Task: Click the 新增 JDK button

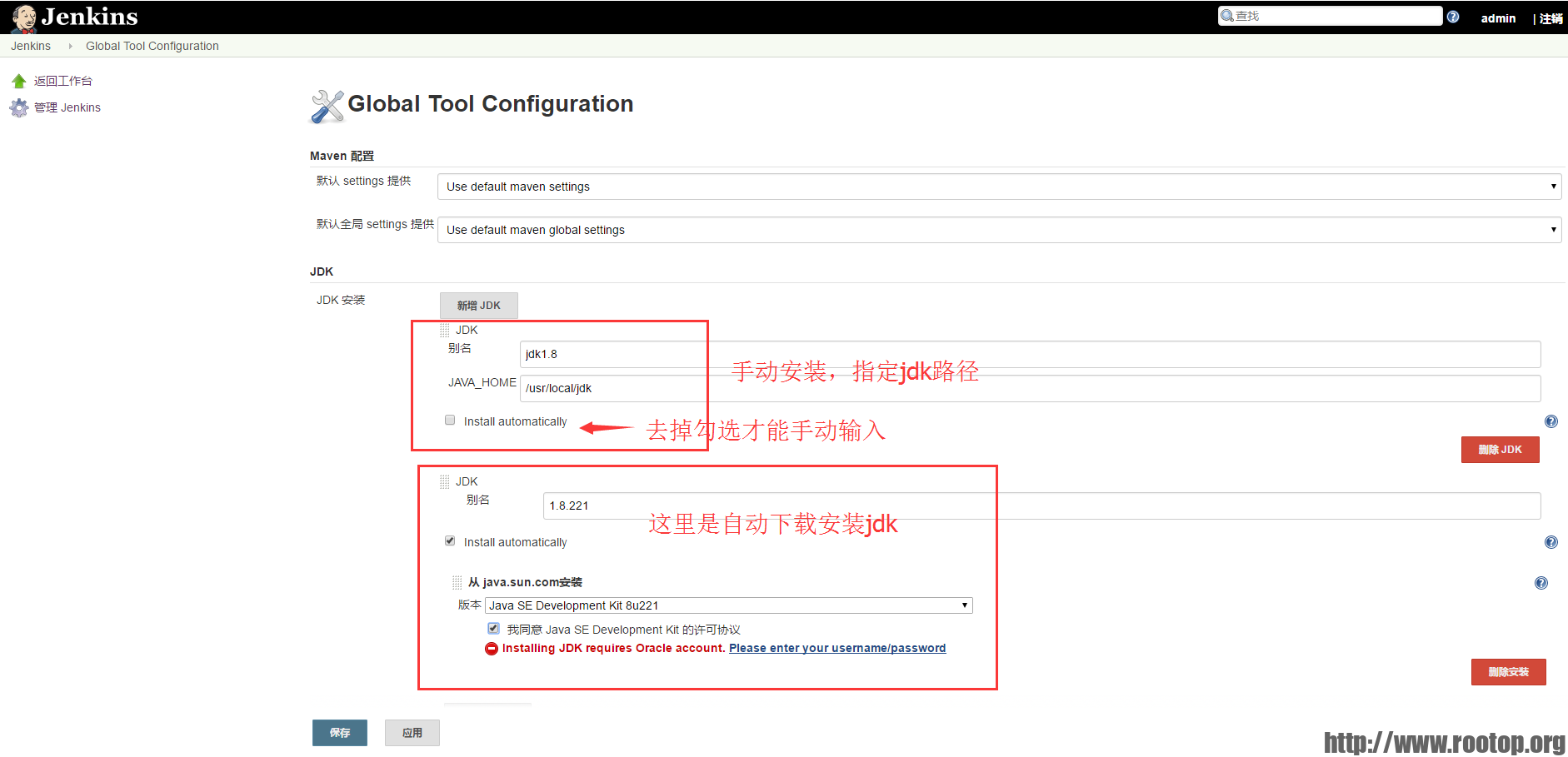Action: pos(479,306)
